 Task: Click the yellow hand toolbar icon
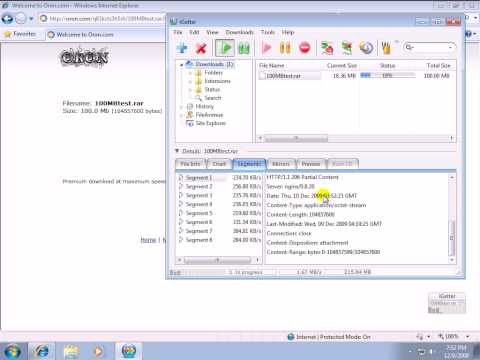pyautogui.click(x=386, y=48)
